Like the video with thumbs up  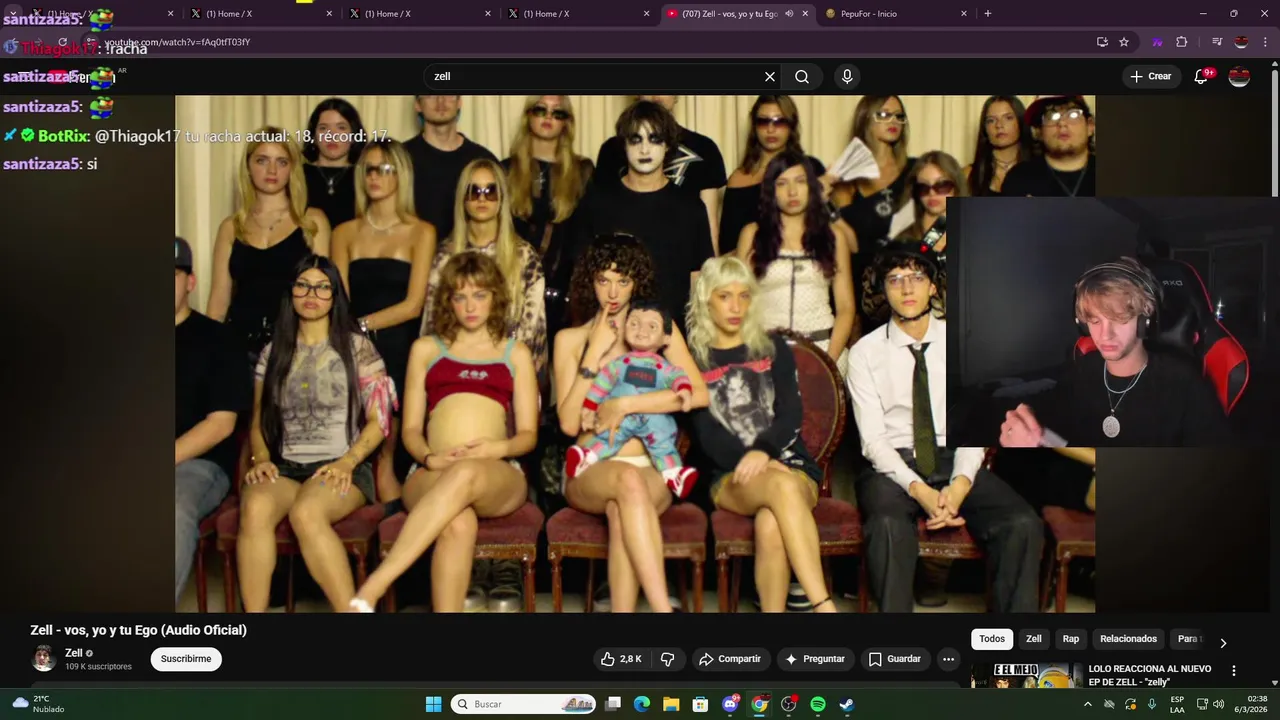[x=620, y=659]
